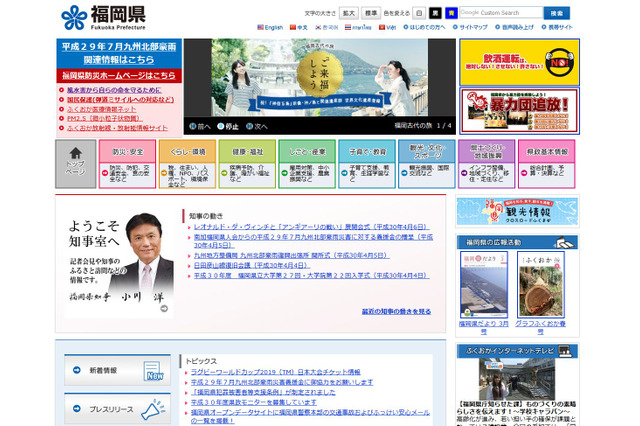Stop the slideshow with 停止
This screenshot has height=426, width=640.
228,126
